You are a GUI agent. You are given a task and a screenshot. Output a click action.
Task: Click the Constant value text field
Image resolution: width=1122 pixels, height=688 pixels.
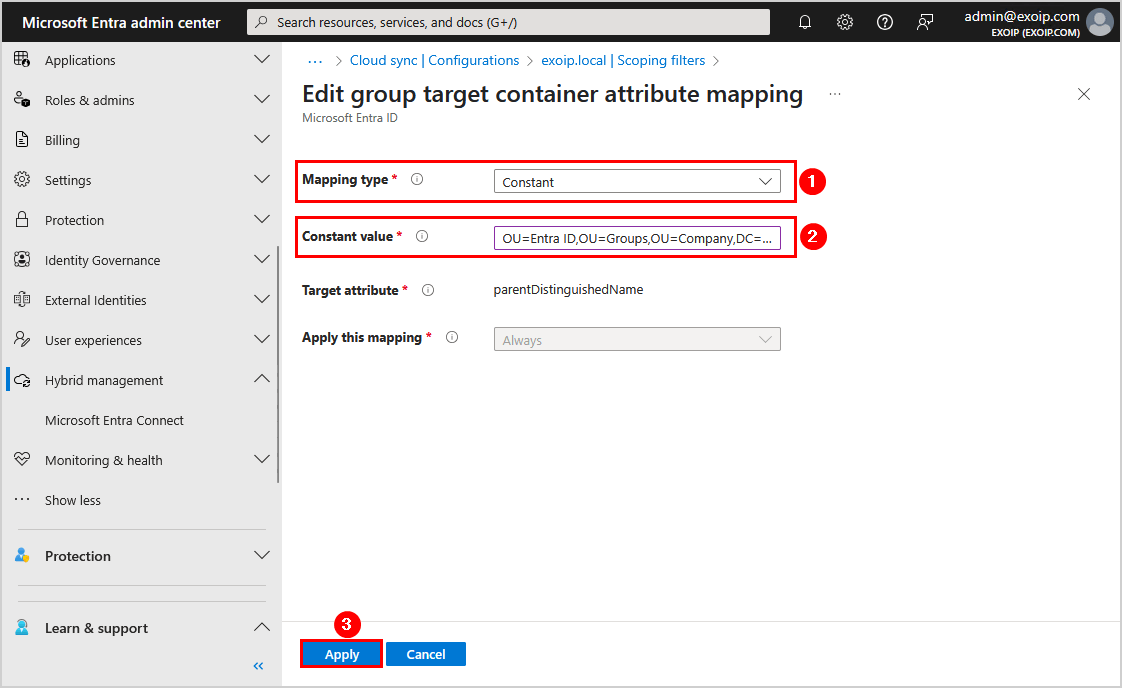[x=637, y=238]
